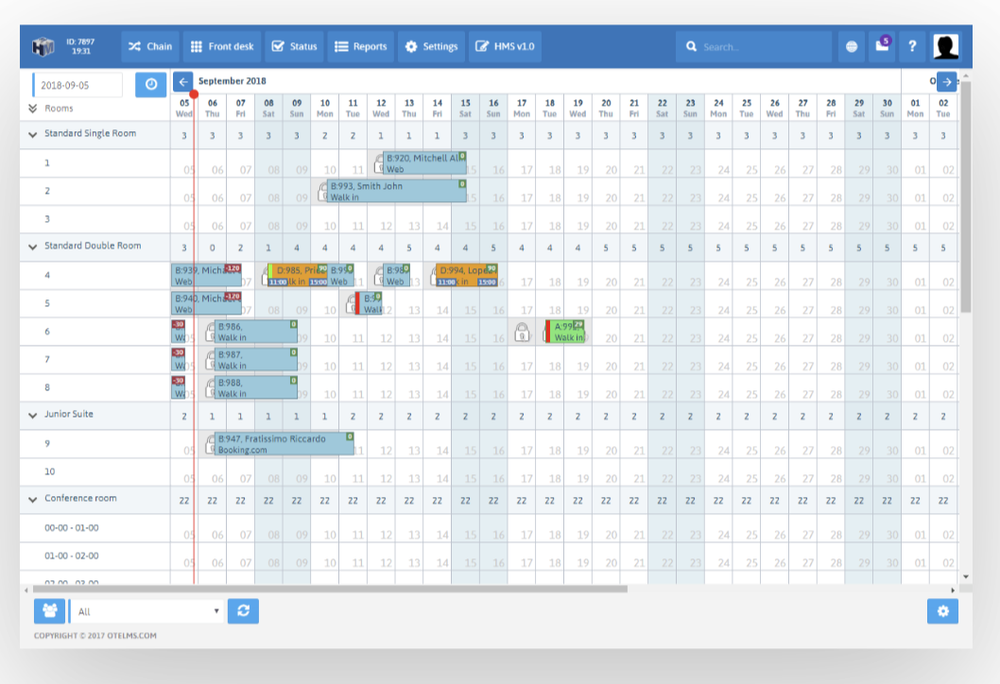Open booking B:940 in room 5
Image resolution: width=1000 pixels, height=684 pixels.
[x=206, y=303]
